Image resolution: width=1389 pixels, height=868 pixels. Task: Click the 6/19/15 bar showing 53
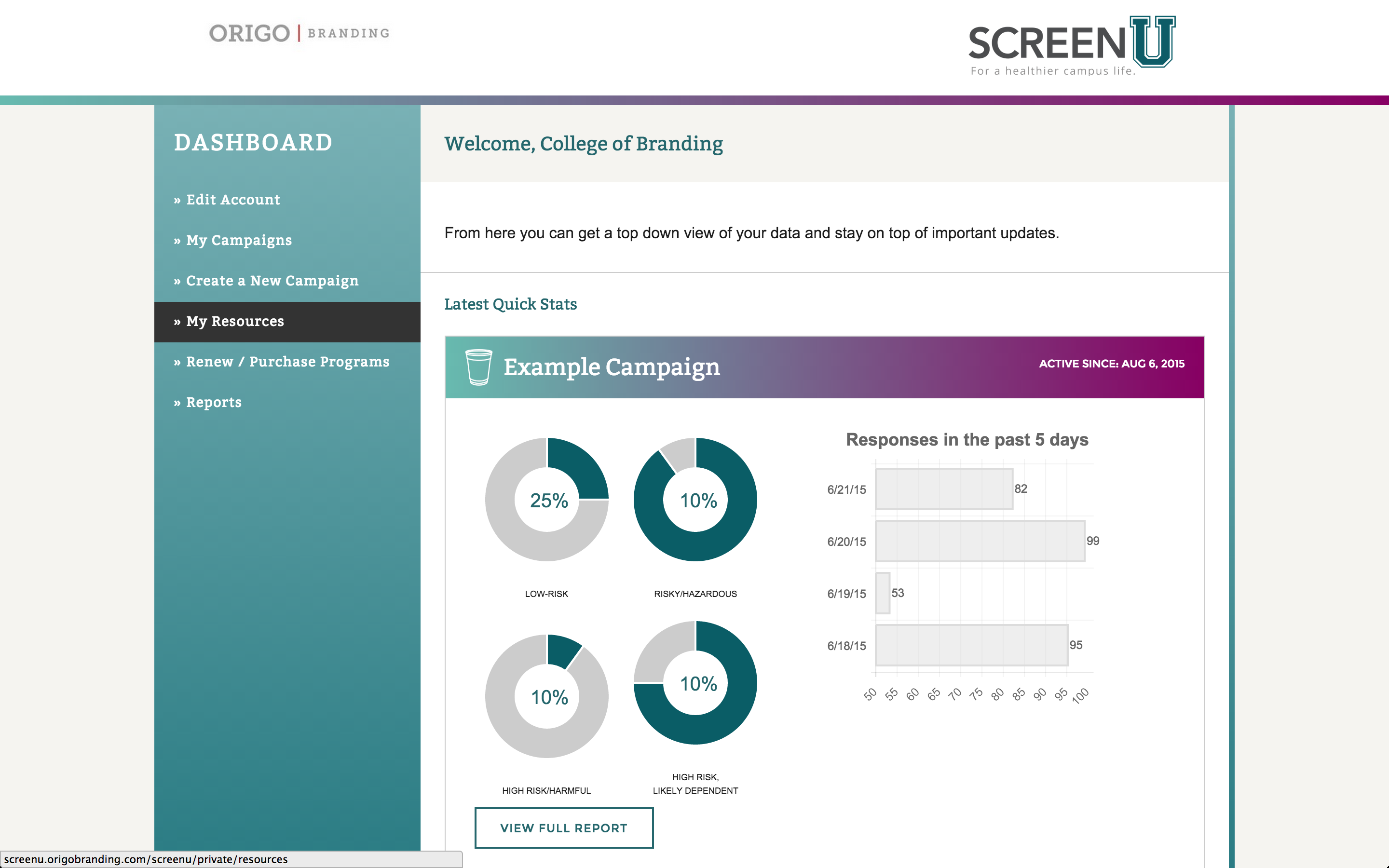883,593
